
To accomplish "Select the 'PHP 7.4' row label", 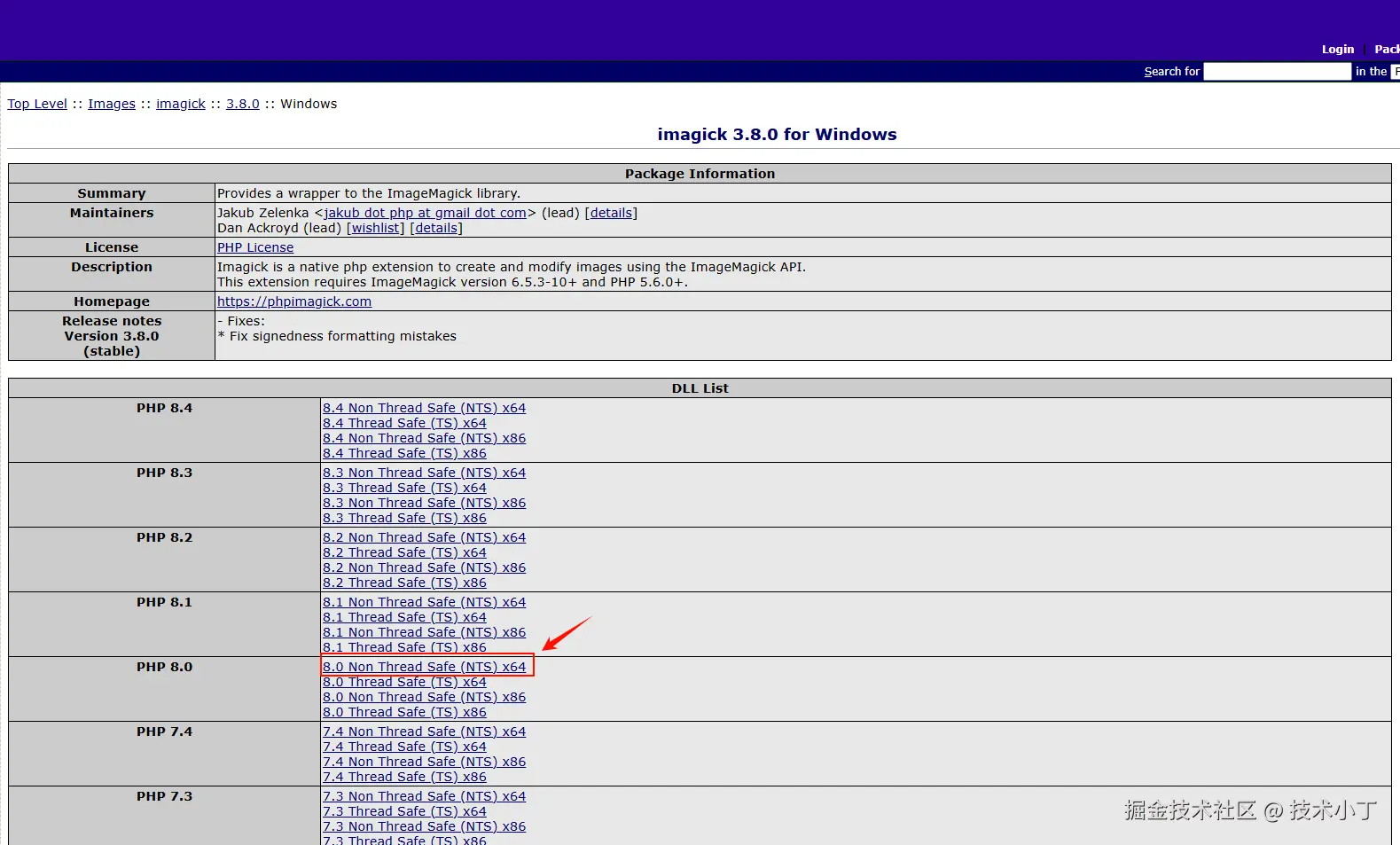I will point(164,732).
